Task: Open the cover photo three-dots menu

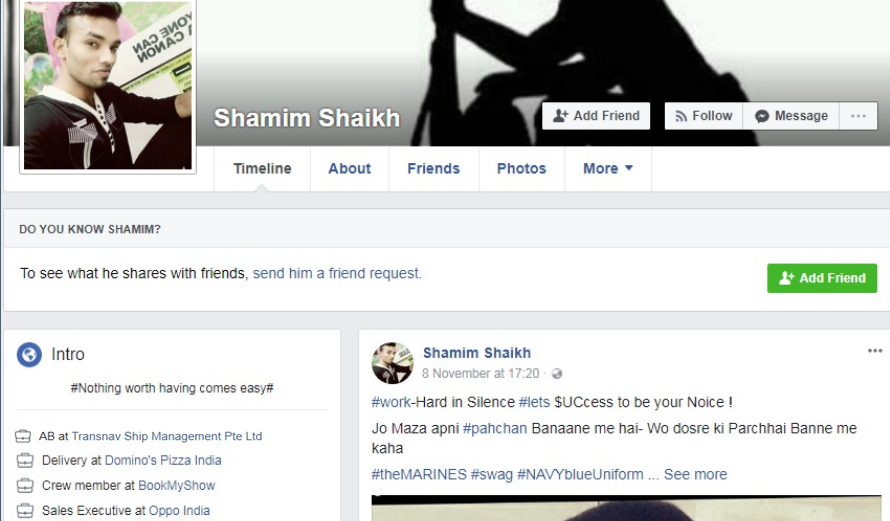Action: (x=858, y=116)
